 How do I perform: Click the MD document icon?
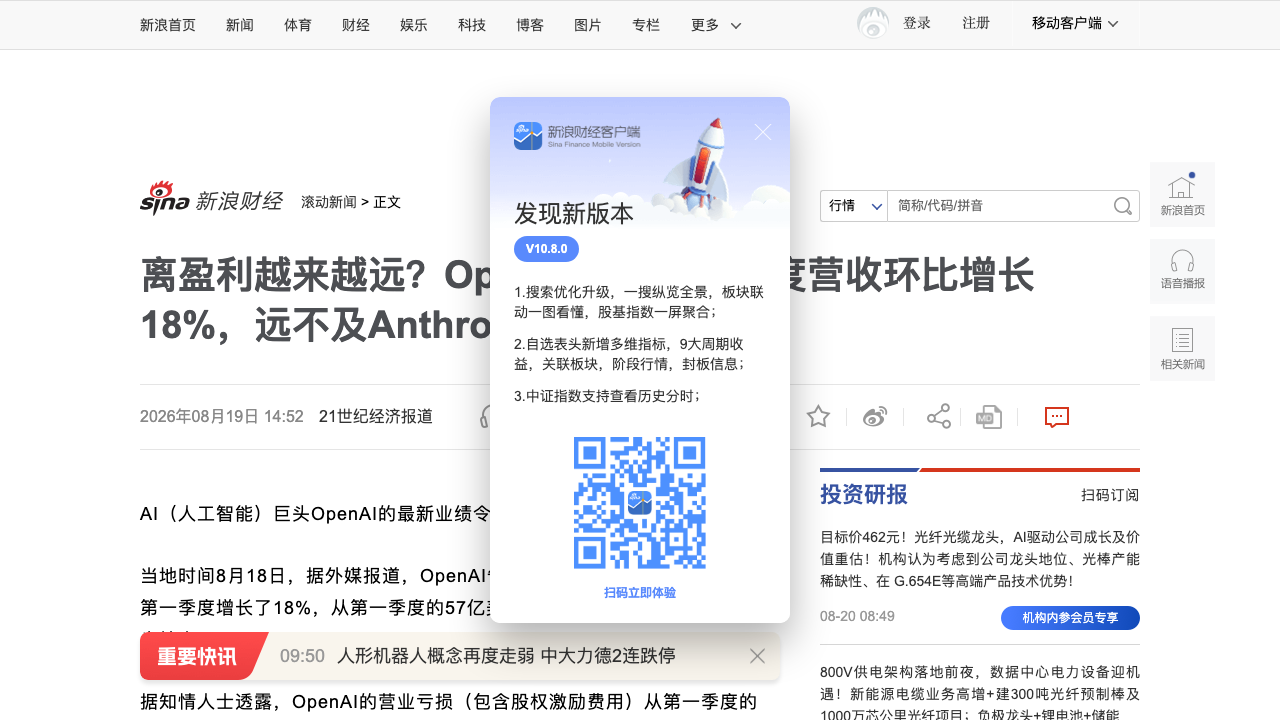(x=989, y=417)
